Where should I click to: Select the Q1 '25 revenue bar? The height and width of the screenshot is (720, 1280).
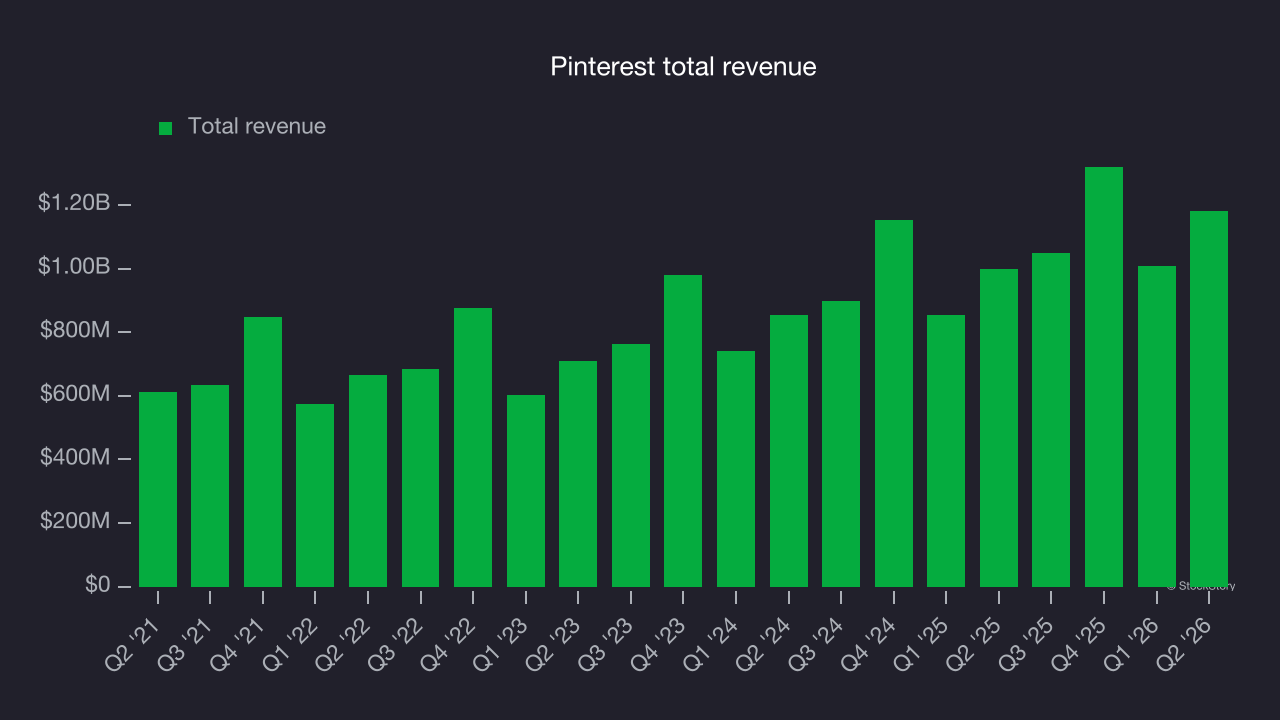tap(946, 451)
